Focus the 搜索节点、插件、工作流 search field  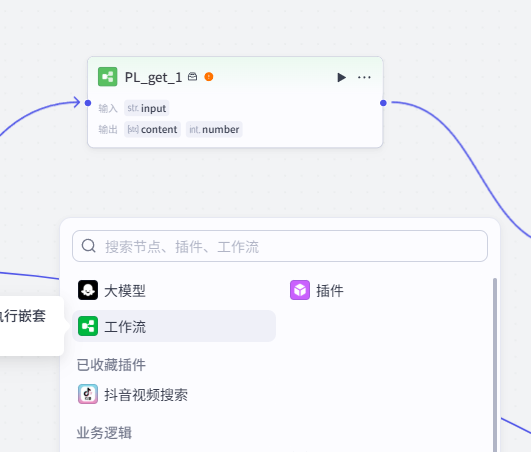pyautogui.click(x=280, y=246)
